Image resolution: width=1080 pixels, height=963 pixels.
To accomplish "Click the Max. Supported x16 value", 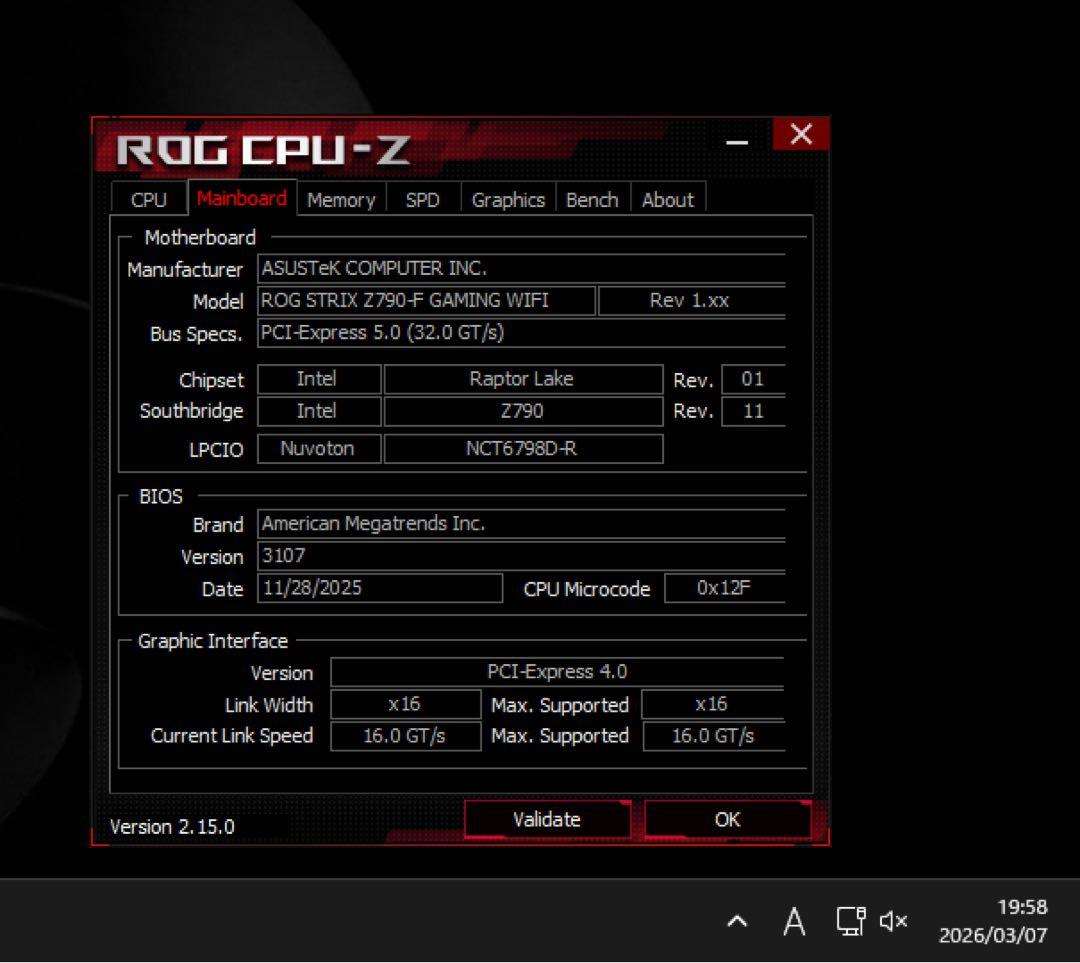I will (x=713, y=704).
